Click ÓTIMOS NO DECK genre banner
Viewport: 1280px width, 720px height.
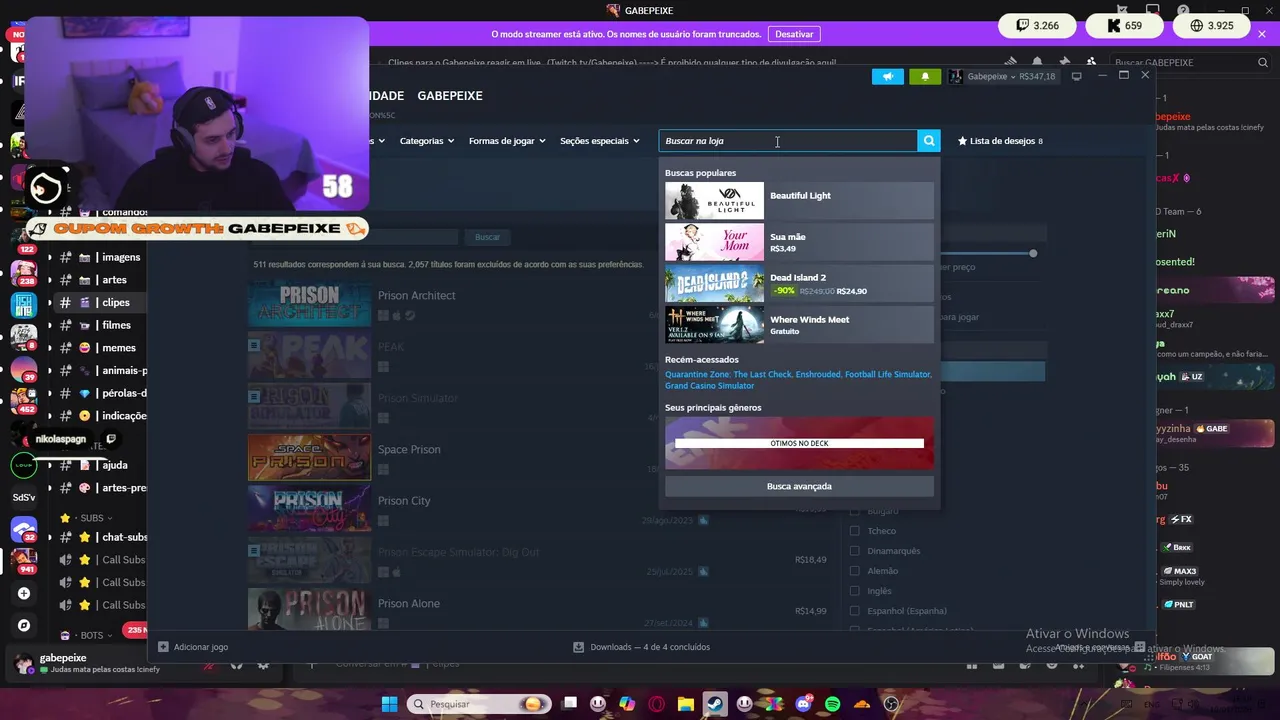pyautogui.click(x=799, y=443)
